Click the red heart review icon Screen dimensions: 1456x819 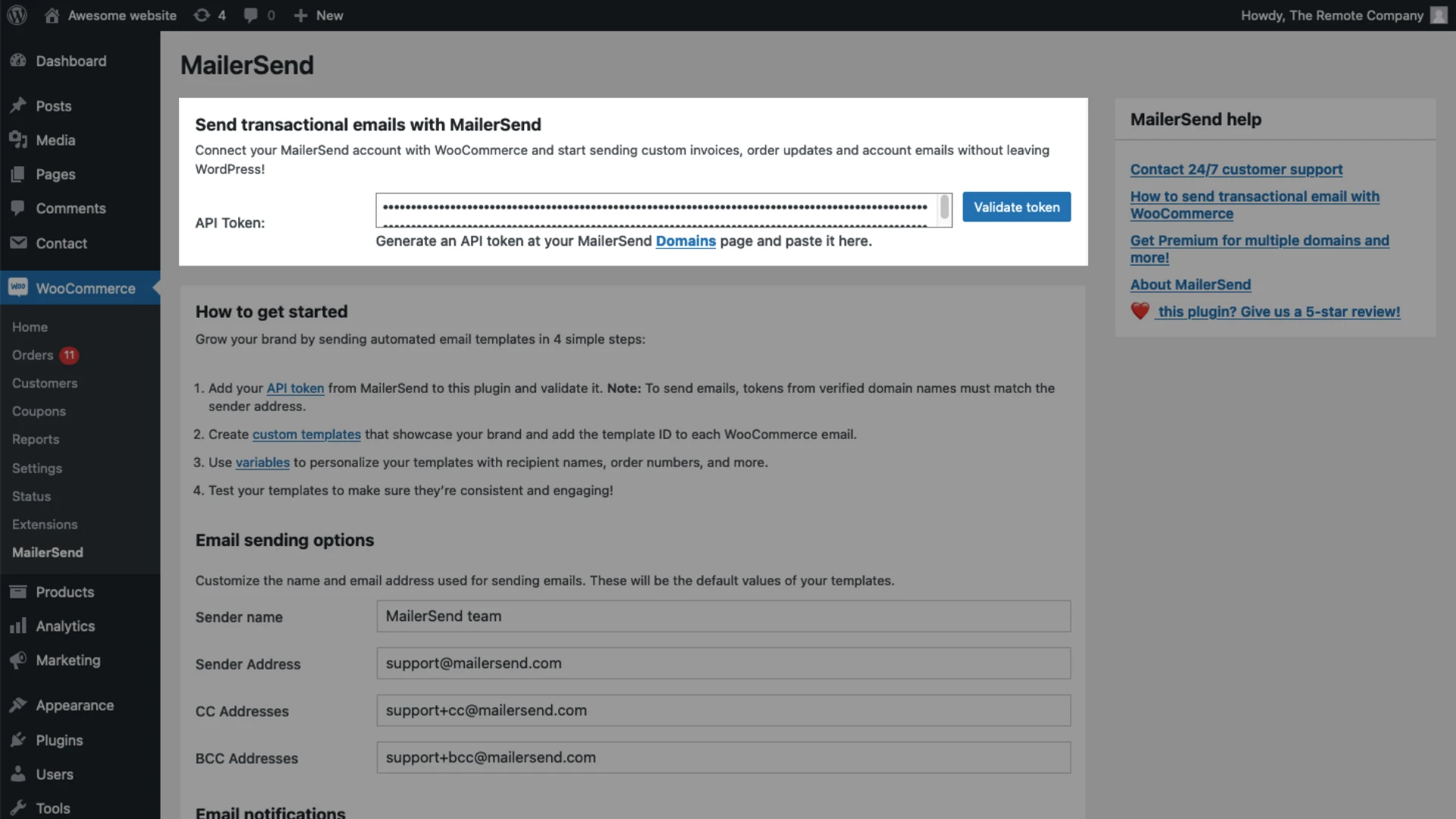[x=1140, y=311]
